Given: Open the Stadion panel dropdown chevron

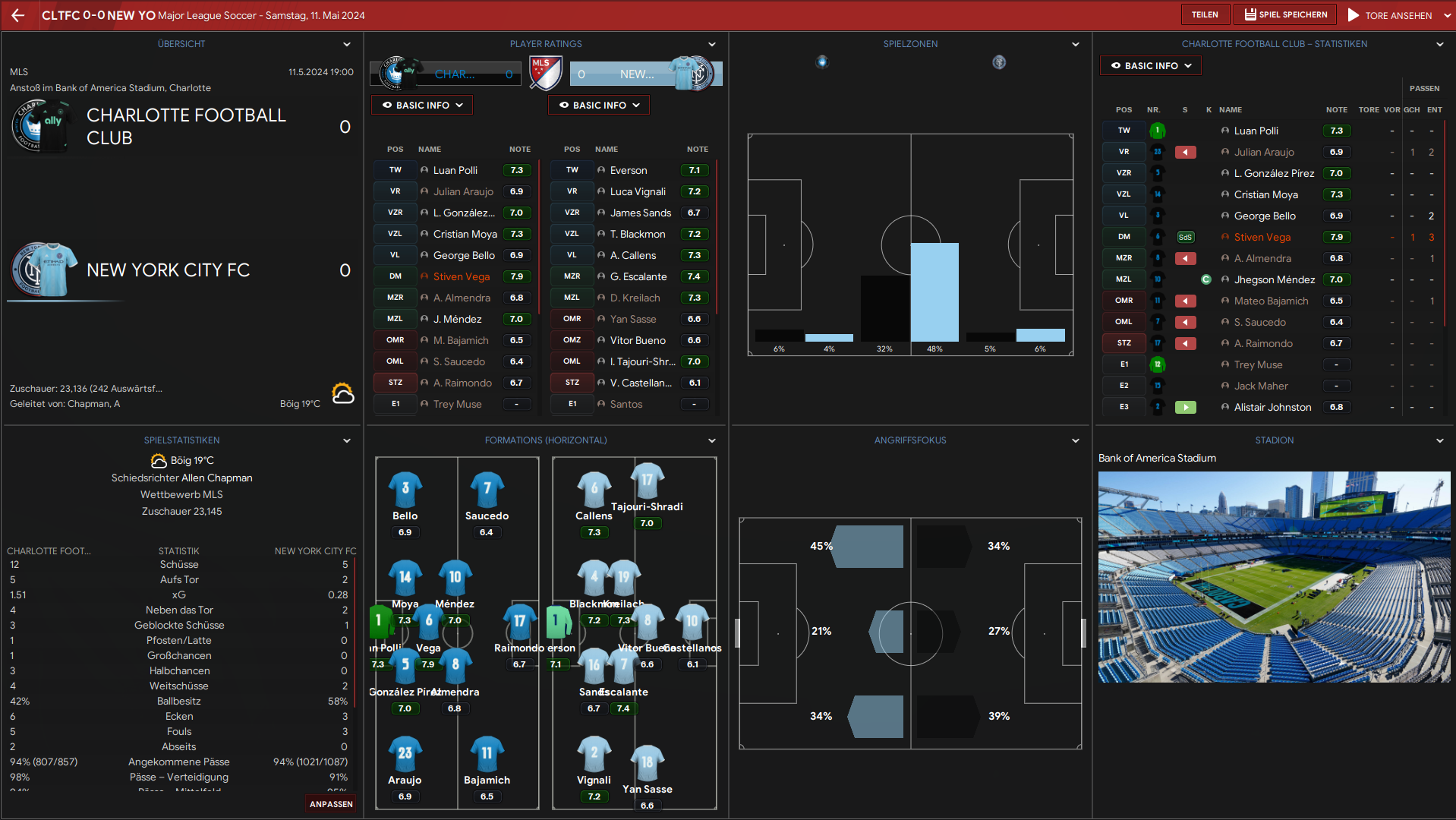Looking at the screenshot, I should pyautogui.click(x=1439, y=440).
